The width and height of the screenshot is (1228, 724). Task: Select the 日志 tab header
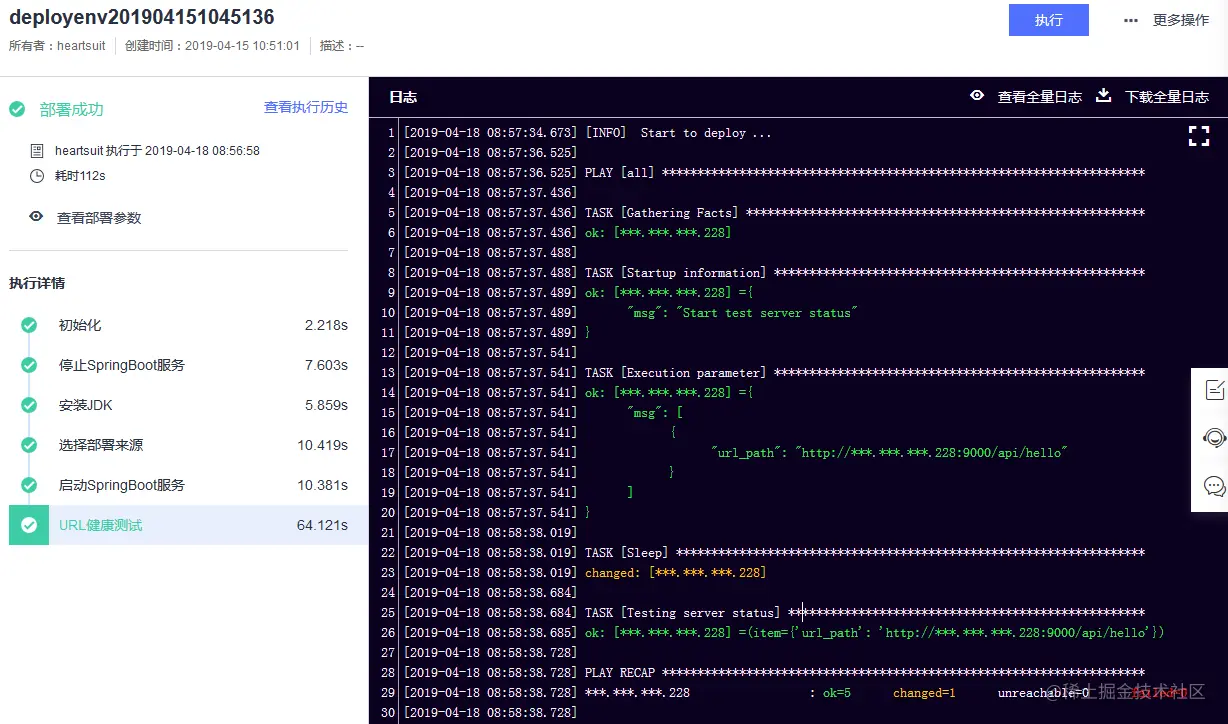click(x=403, y=97)
